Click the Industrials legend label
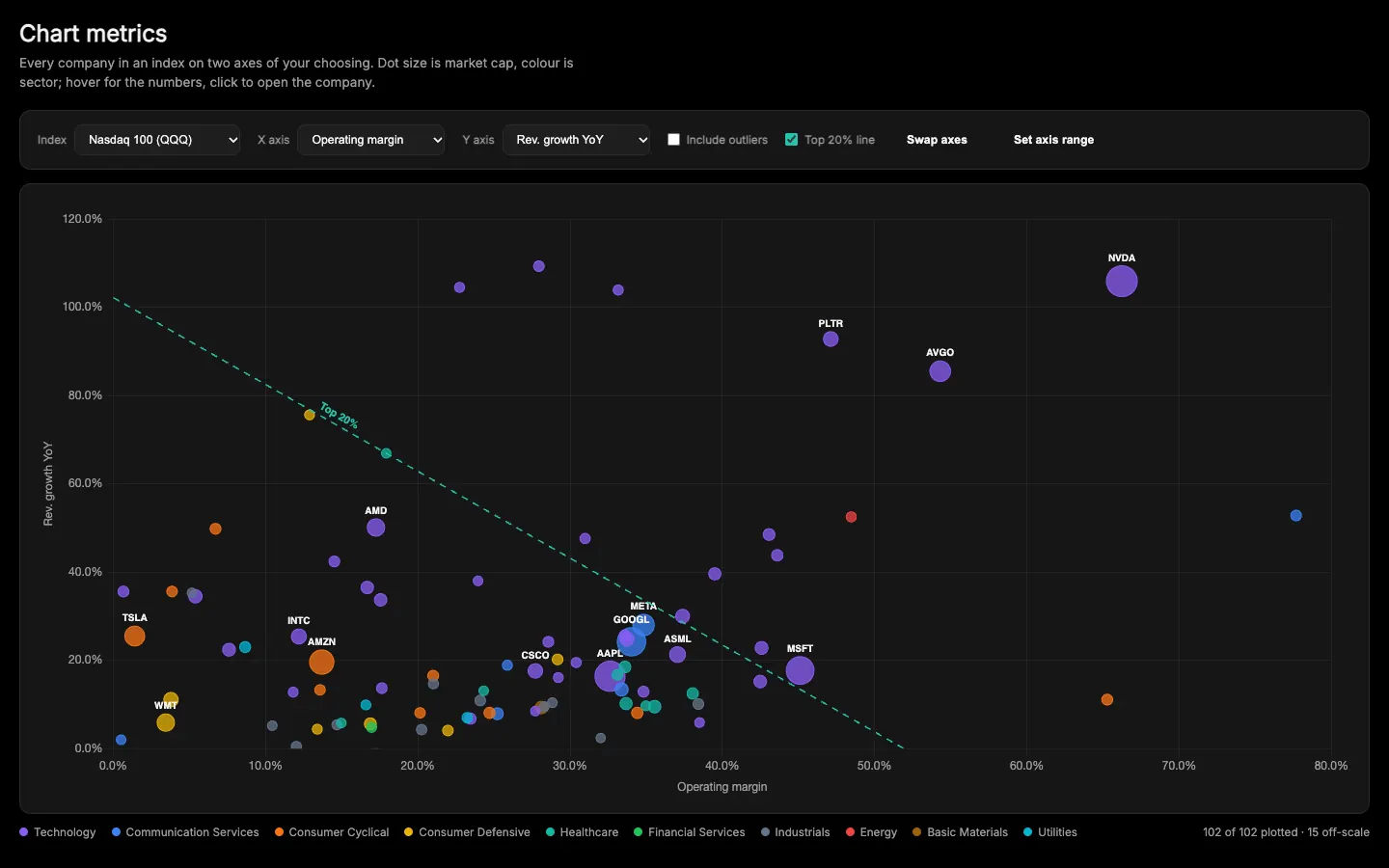Viewport: 1389px width, 868px height. [803, 832]
